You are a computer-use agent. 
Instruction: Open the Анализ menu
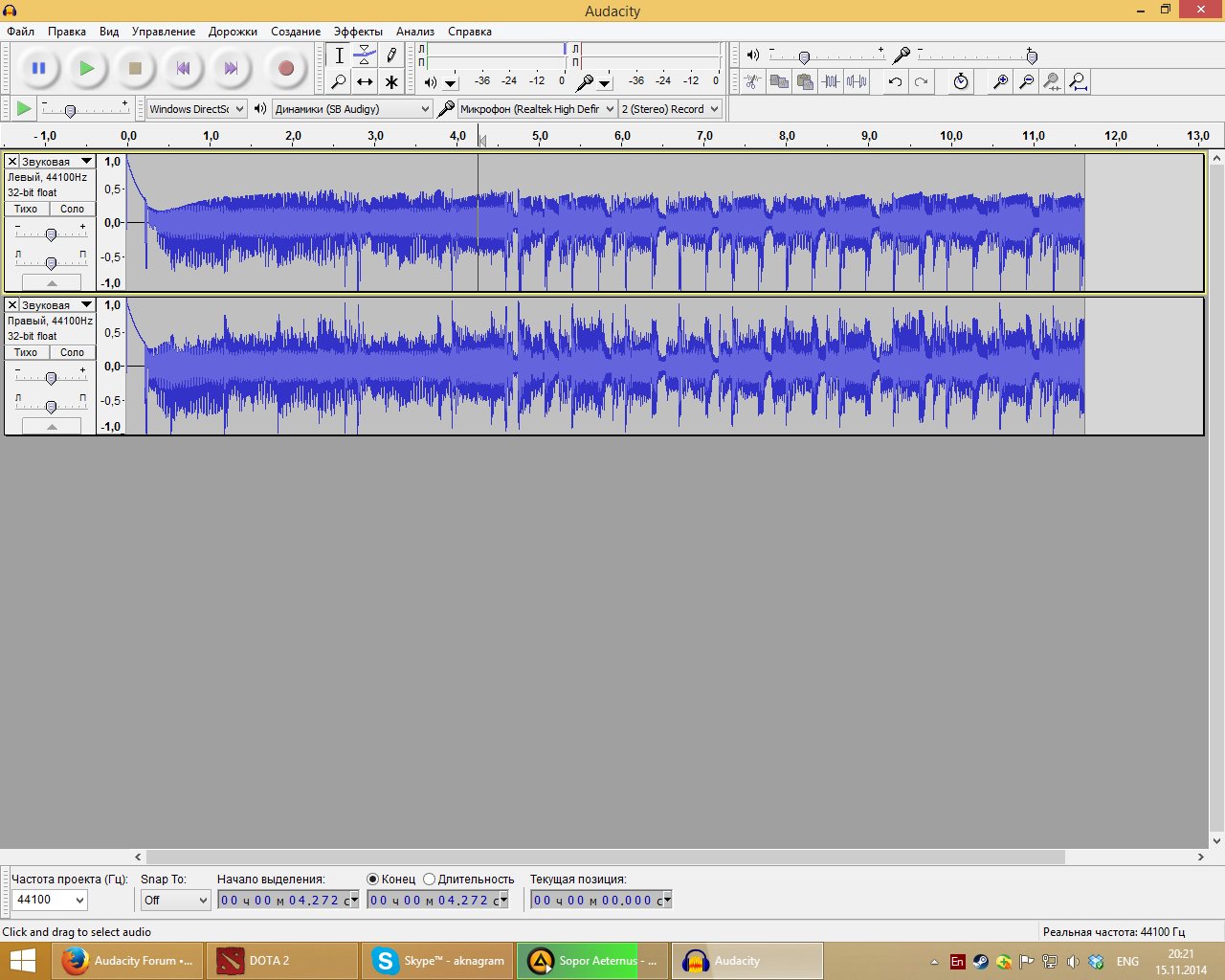(415, 32)
